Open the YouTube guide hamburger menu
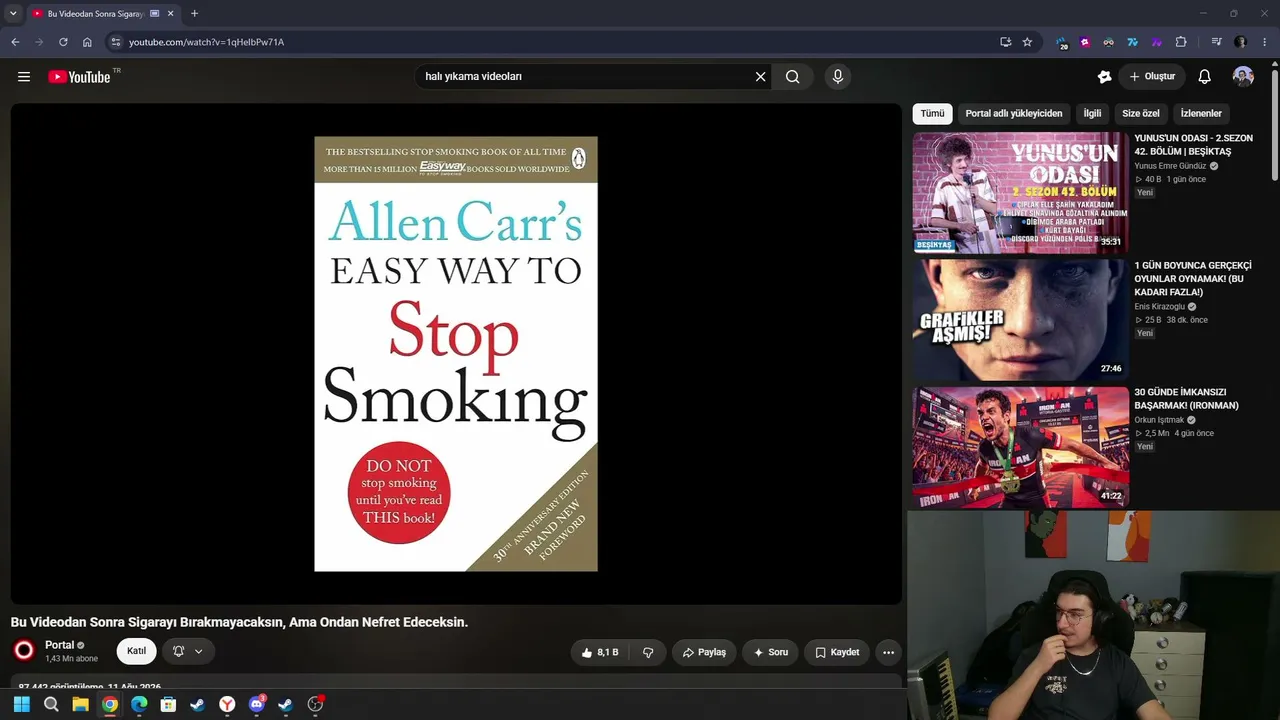This screenshot has height=720, width=1280. tap(24, 77)
